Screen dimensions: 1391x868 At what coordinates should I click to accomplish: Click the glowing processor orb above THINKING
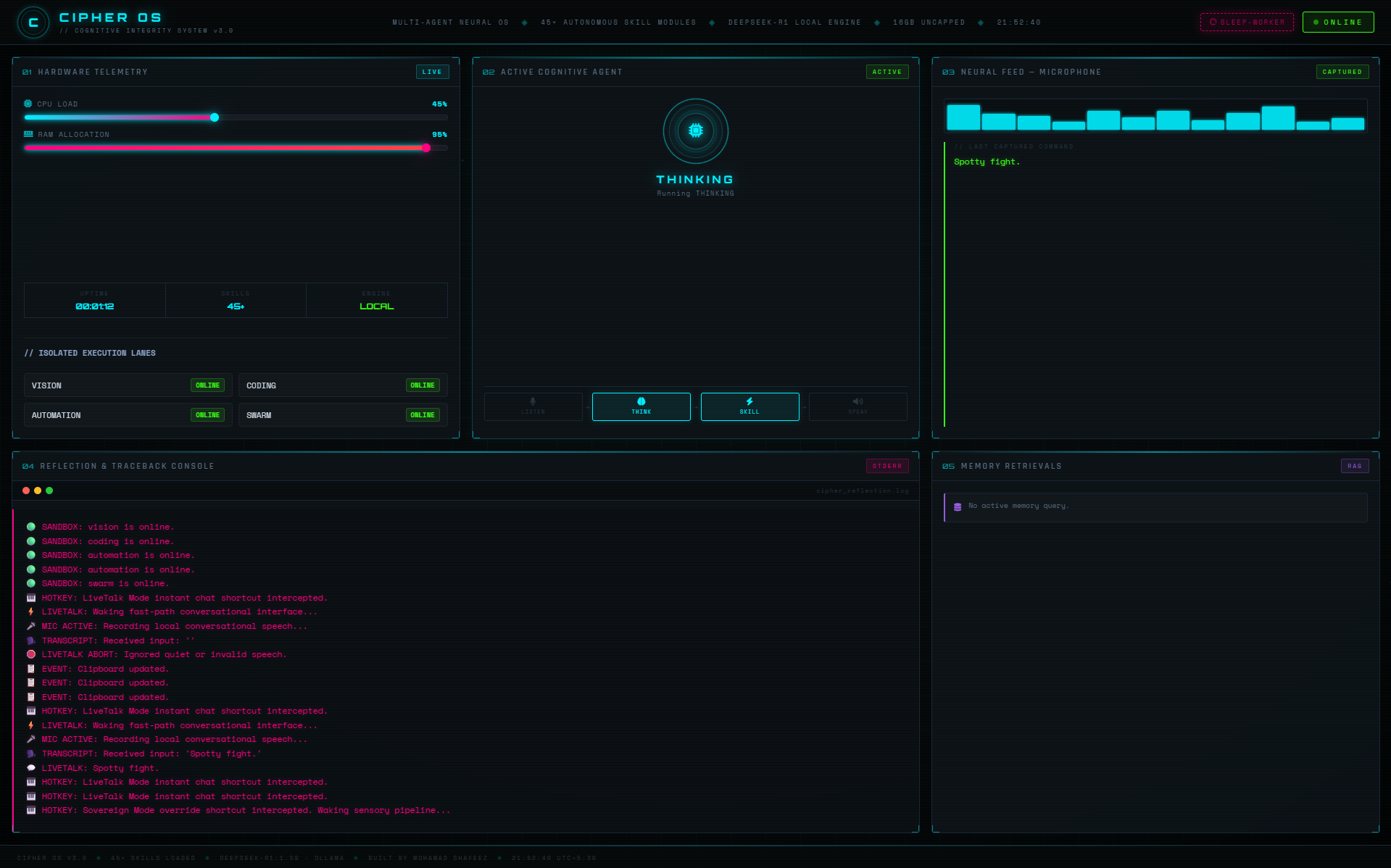pyautogui.click(x=695, y=131)
